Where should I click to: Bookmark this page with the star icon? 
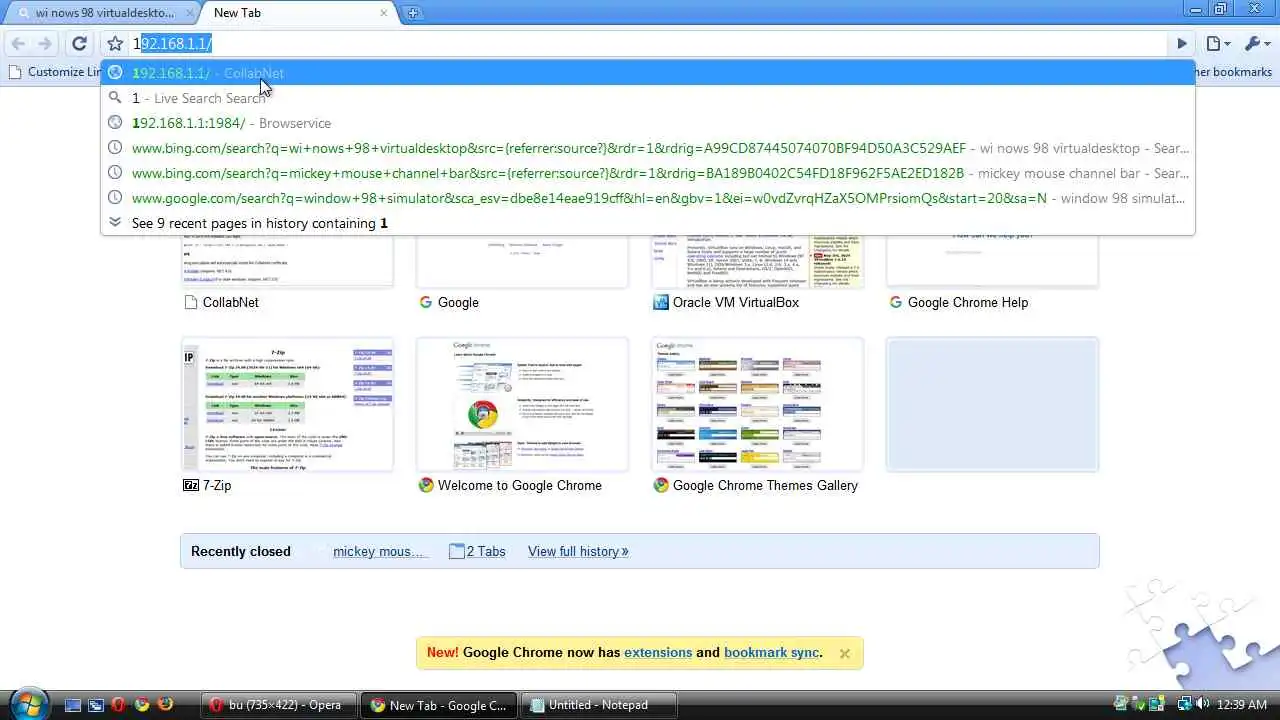115,43
